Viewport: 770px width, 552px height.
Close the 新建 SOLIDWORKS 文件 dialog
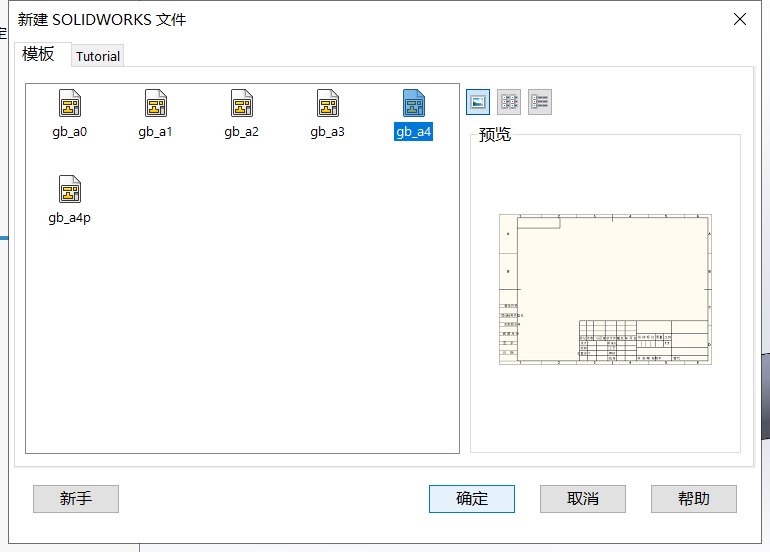[740, 20]
